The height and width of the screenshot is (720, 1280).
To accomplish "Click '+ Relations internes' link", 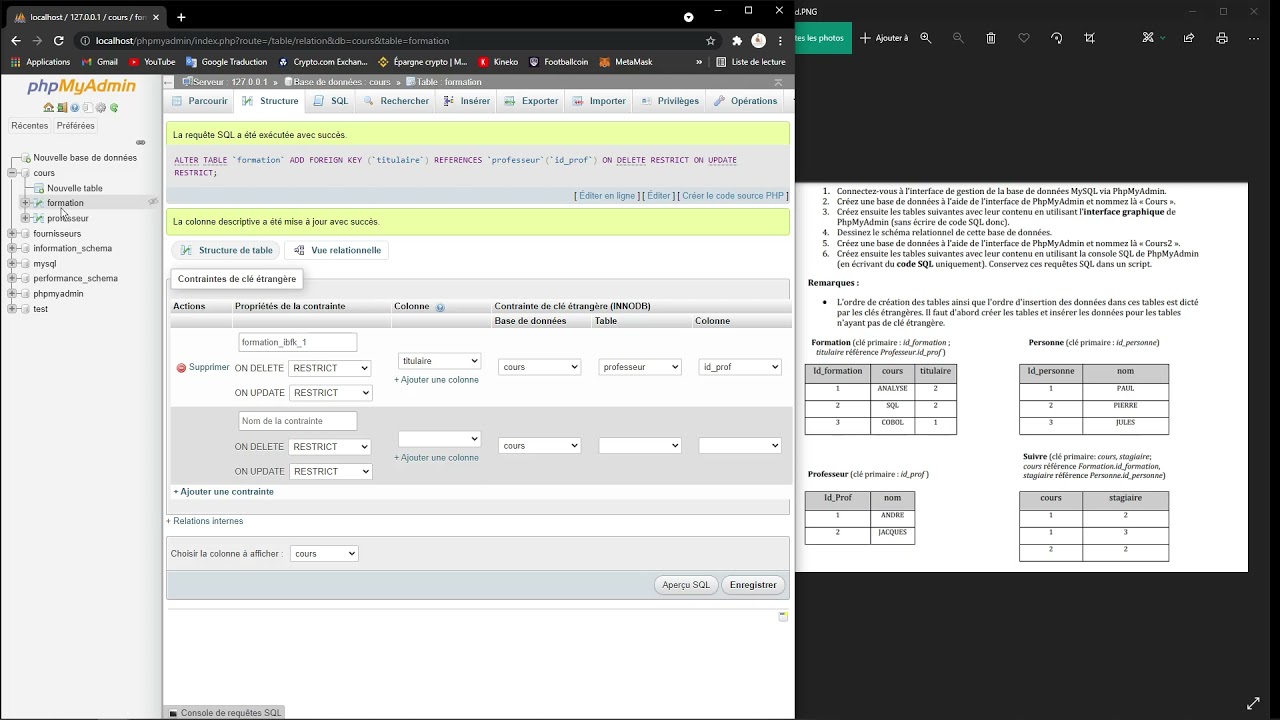I will 204,521.
